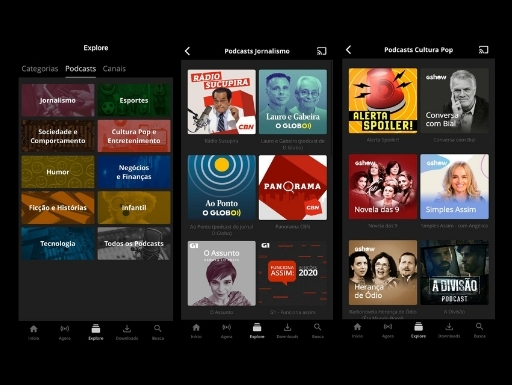Image resolution: width=512 pixels, height=385 pixels.
Task: Switch to the Canais tab
Action: pos(114,69)
